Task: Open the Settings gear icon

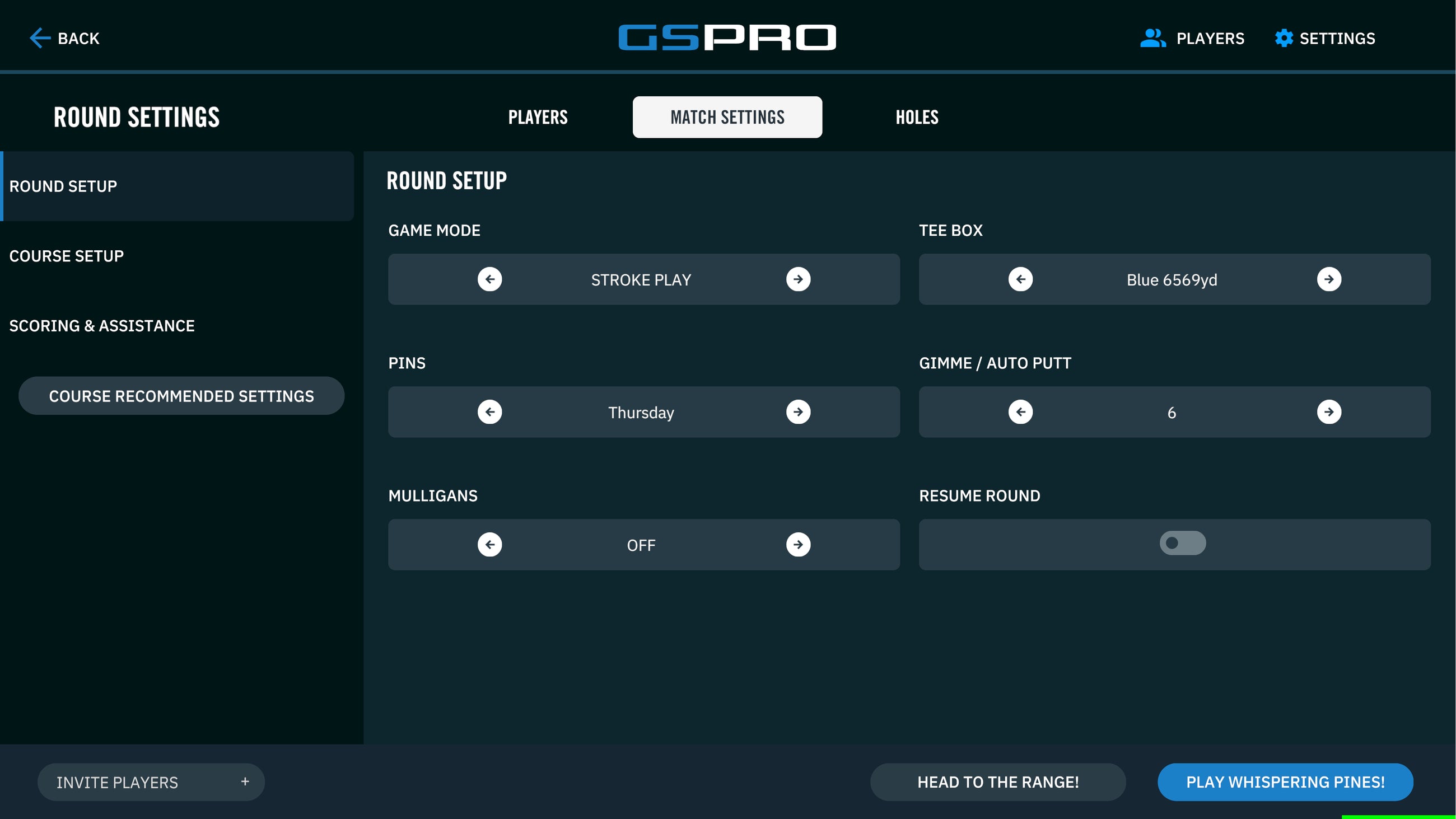Action: click(x=1284, y=38)
